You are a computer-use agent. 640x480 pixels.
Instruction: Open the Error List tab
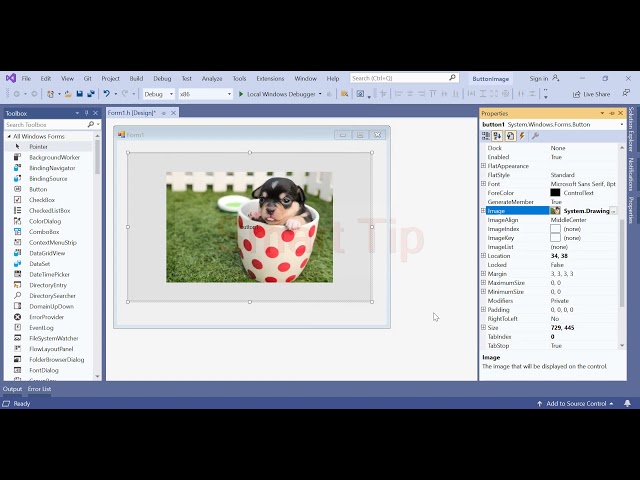[39, 389]
